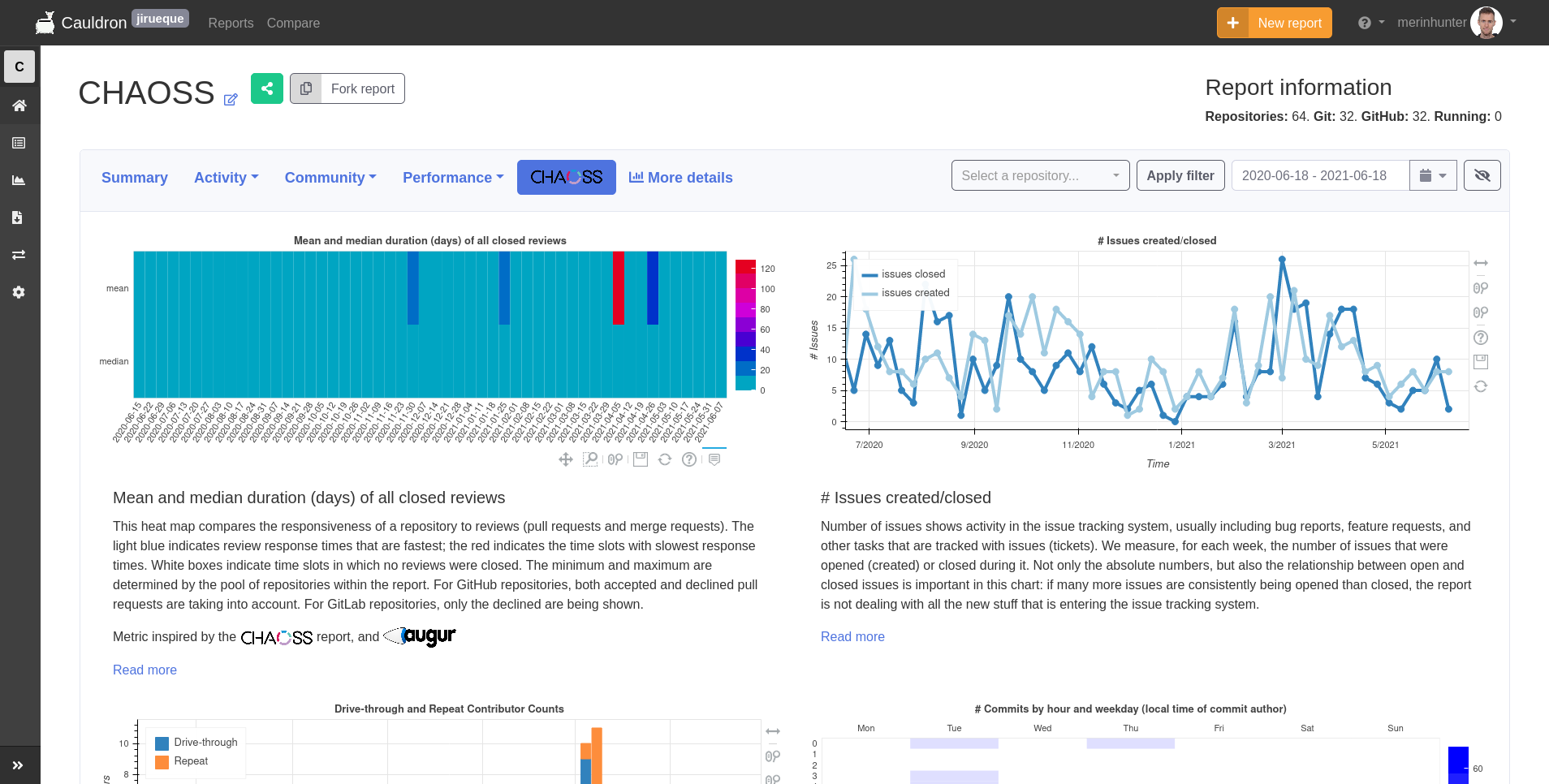The image size is (1549, 784).
Task: Open Compare in the top navigation
Action: tap(293, 23)
